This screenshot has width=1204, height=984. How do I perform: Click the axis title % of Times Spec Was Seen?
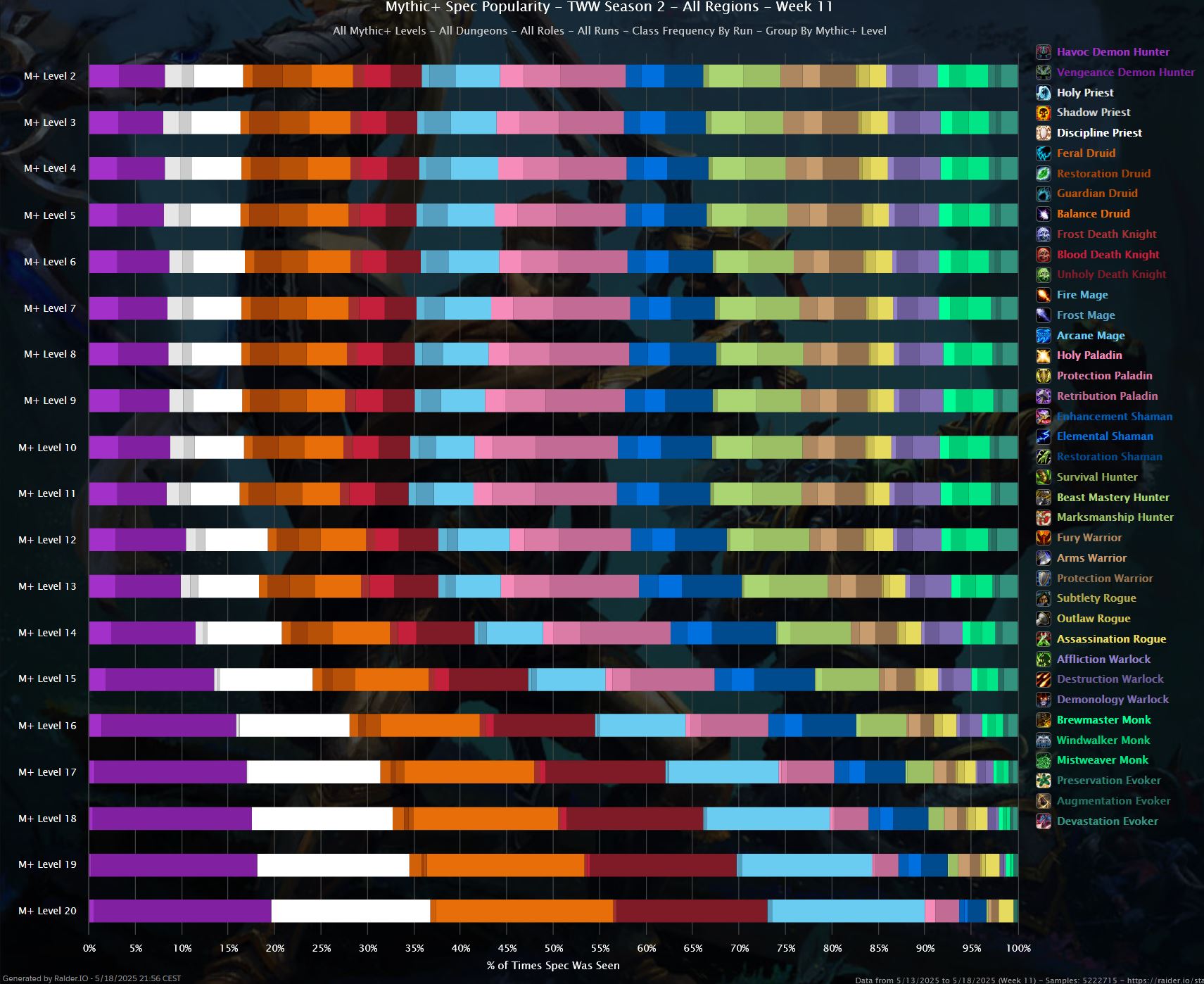pos(553,966)
